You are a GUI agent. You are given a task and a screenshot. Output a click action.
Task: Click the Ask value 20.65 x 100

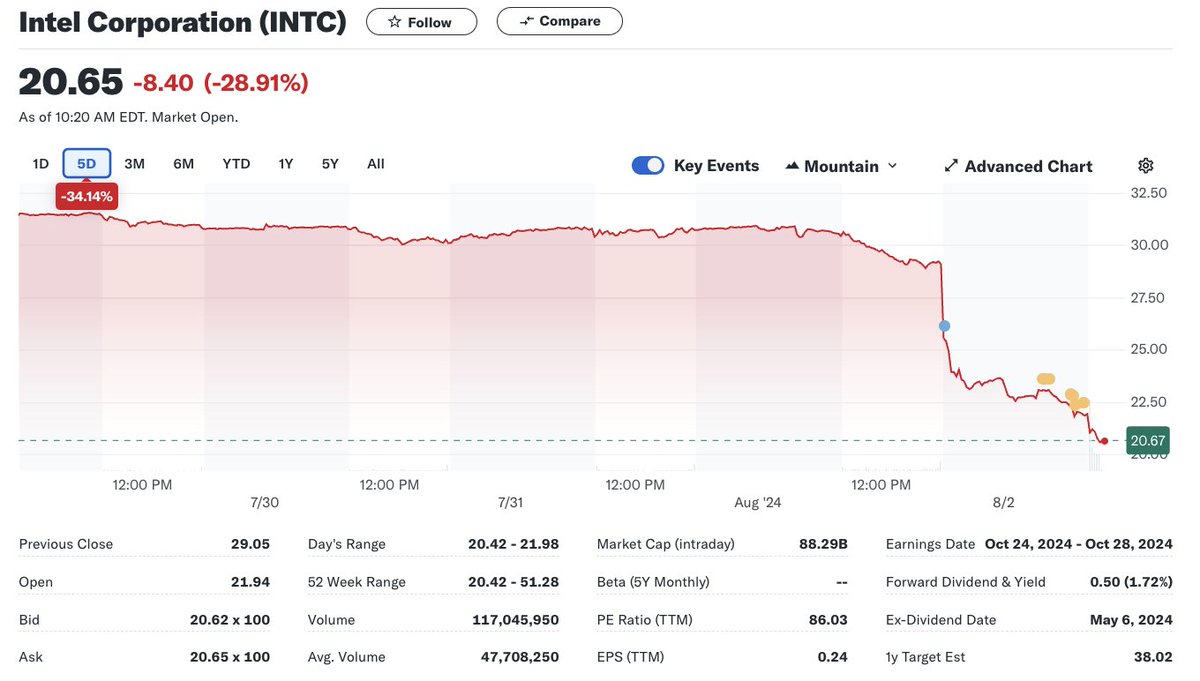click(230, 657)
